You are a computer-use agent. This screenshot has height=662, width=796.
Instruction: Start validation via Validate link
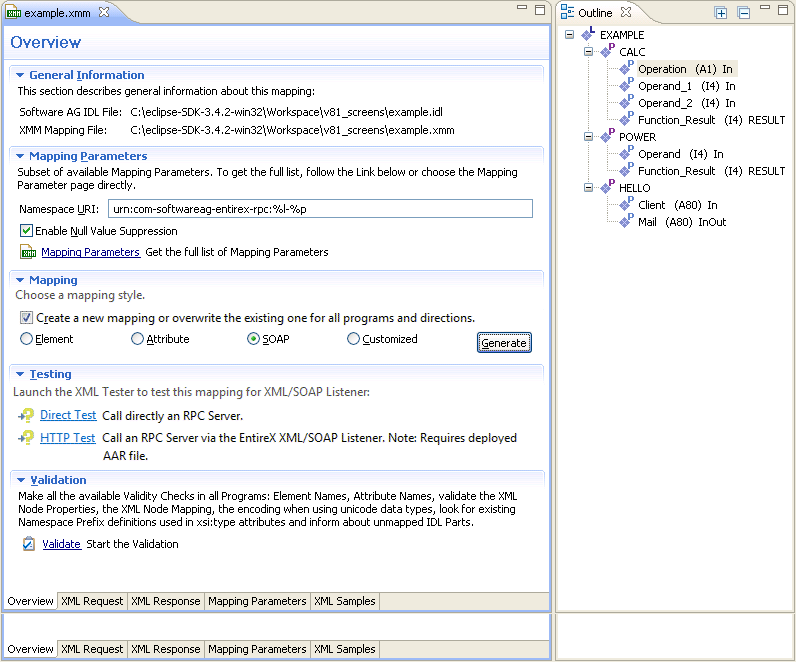coord(61,544)
